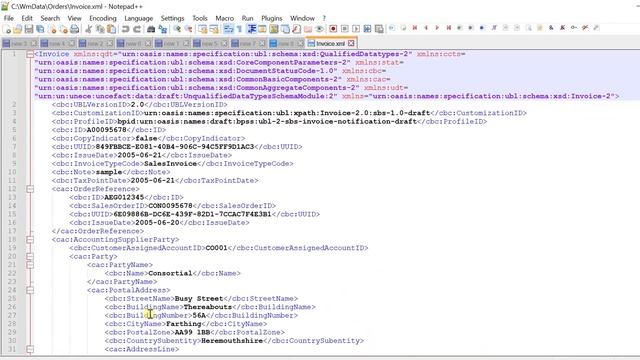
Task: Open the Plugins menu
Action: tap(271, 18)
